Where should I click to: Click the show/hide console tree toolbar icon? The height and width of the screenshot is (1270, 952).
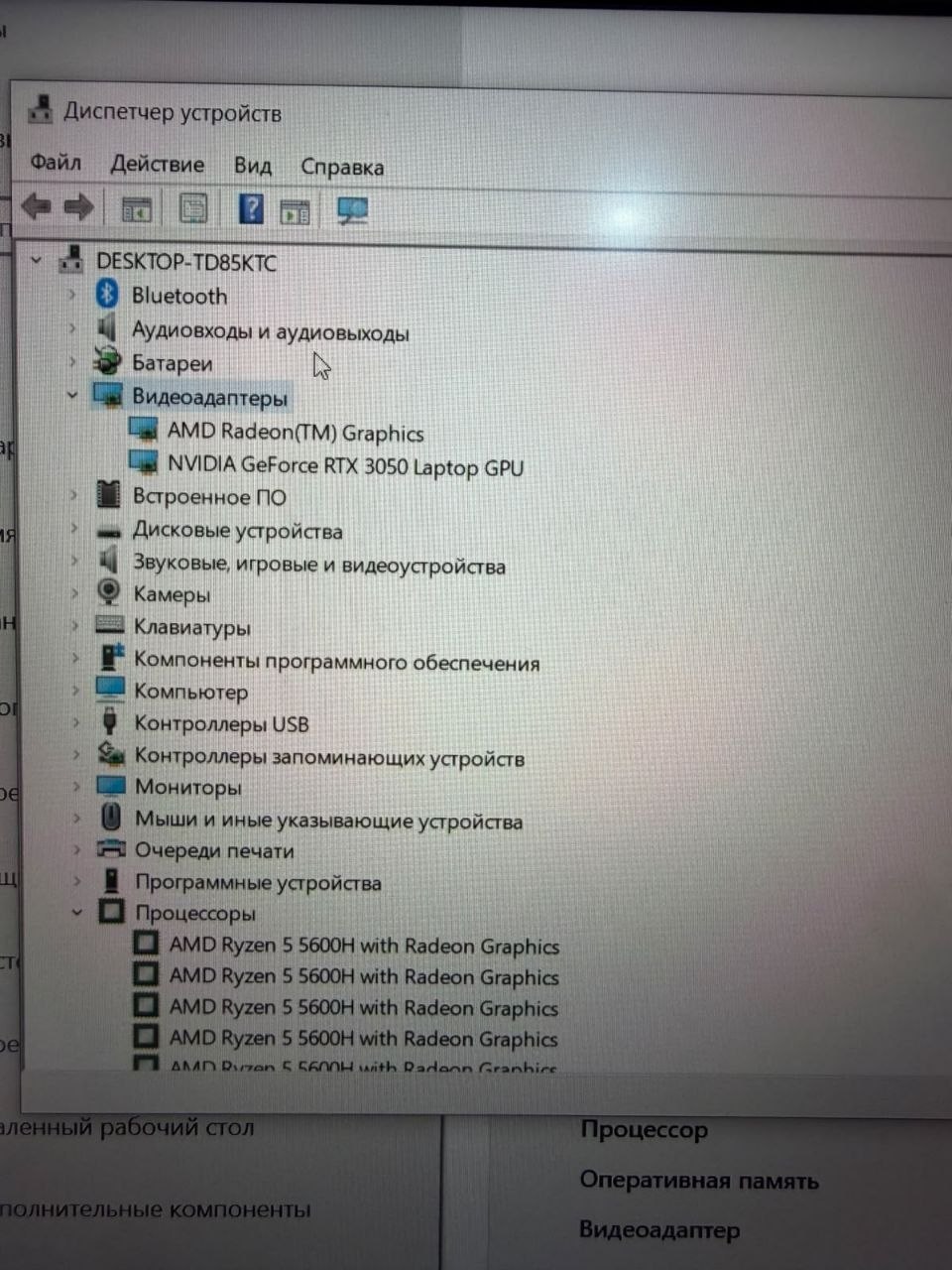[136, 209]
